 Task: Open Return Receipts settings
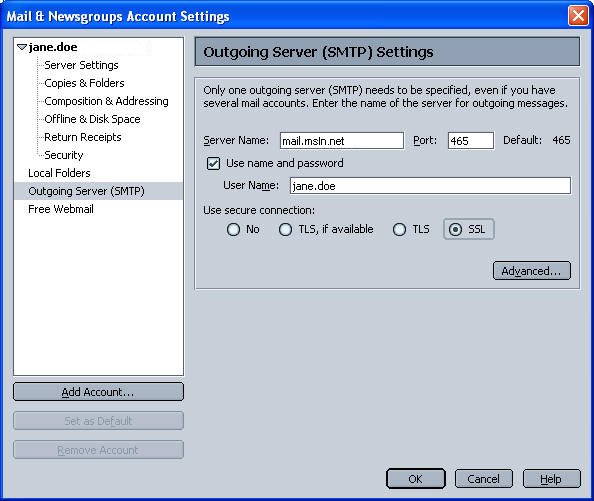[83, 137]
